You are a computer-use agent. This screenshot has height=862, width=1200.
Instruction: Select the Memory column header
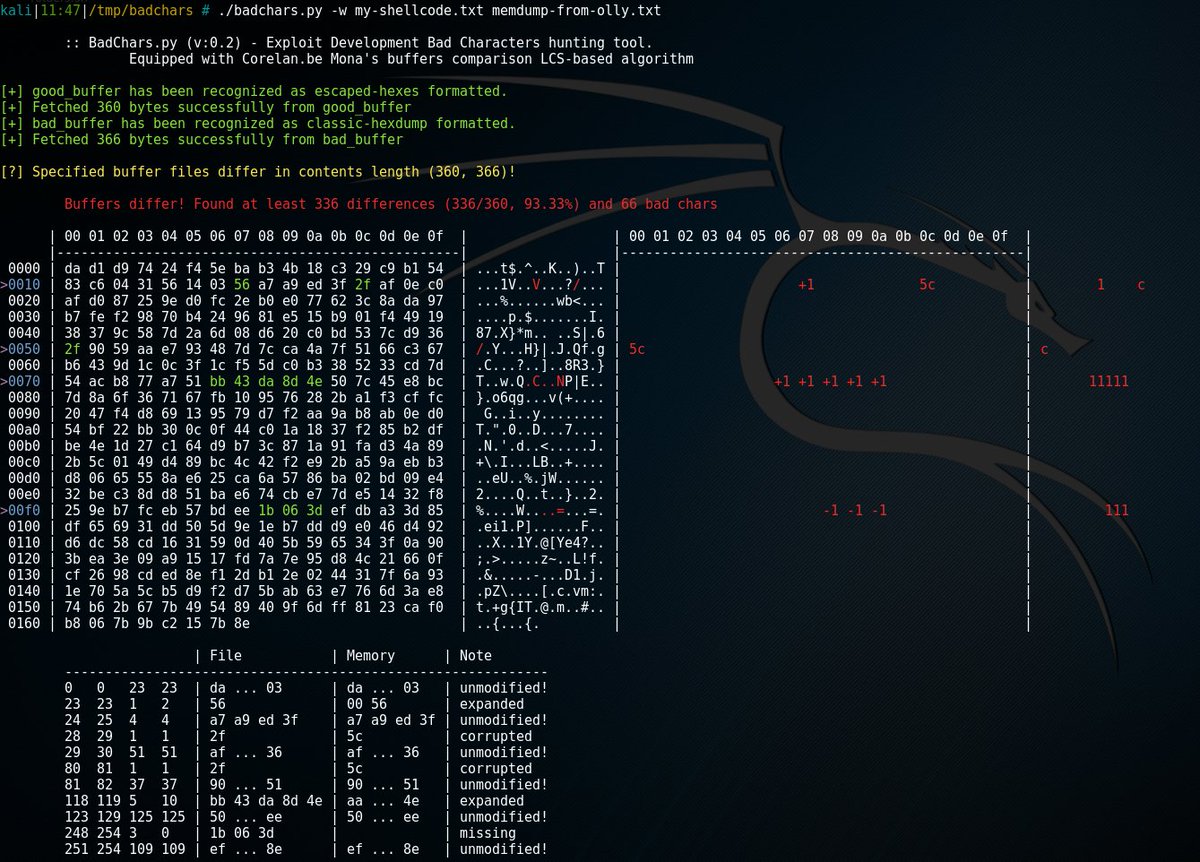pos(369,655)
